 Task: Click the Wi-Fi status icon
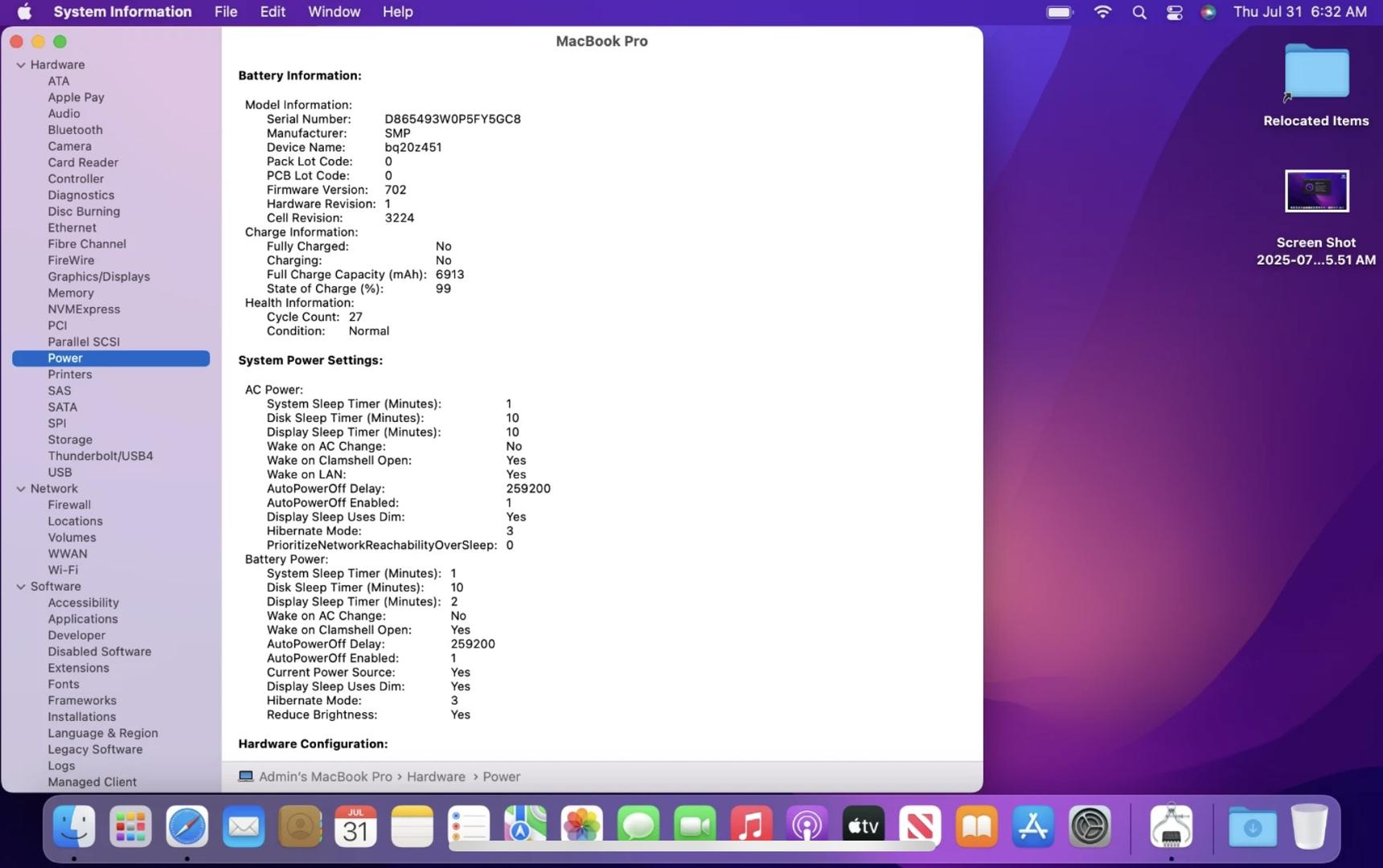pos(1102,12)
